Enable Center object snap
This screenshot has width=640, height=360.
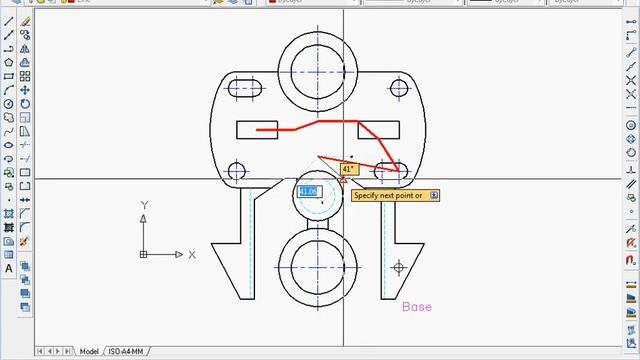[x=631, y=126]
